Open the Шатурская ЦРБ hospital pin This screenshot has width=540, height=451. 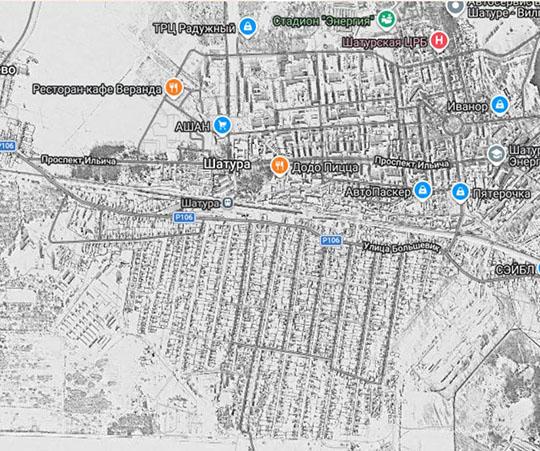[x=438, y=41]
